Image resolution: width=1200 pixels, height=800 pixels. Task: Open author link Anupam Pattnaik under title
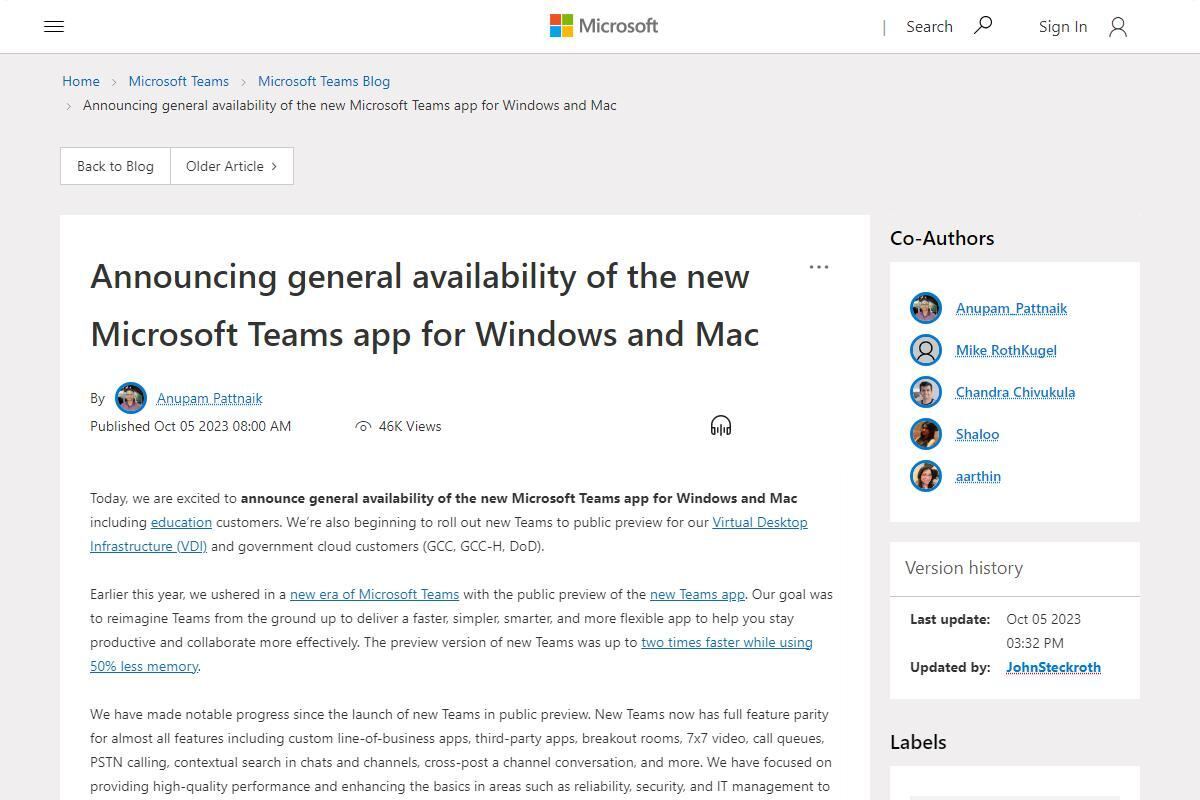(x=210, y=398)
